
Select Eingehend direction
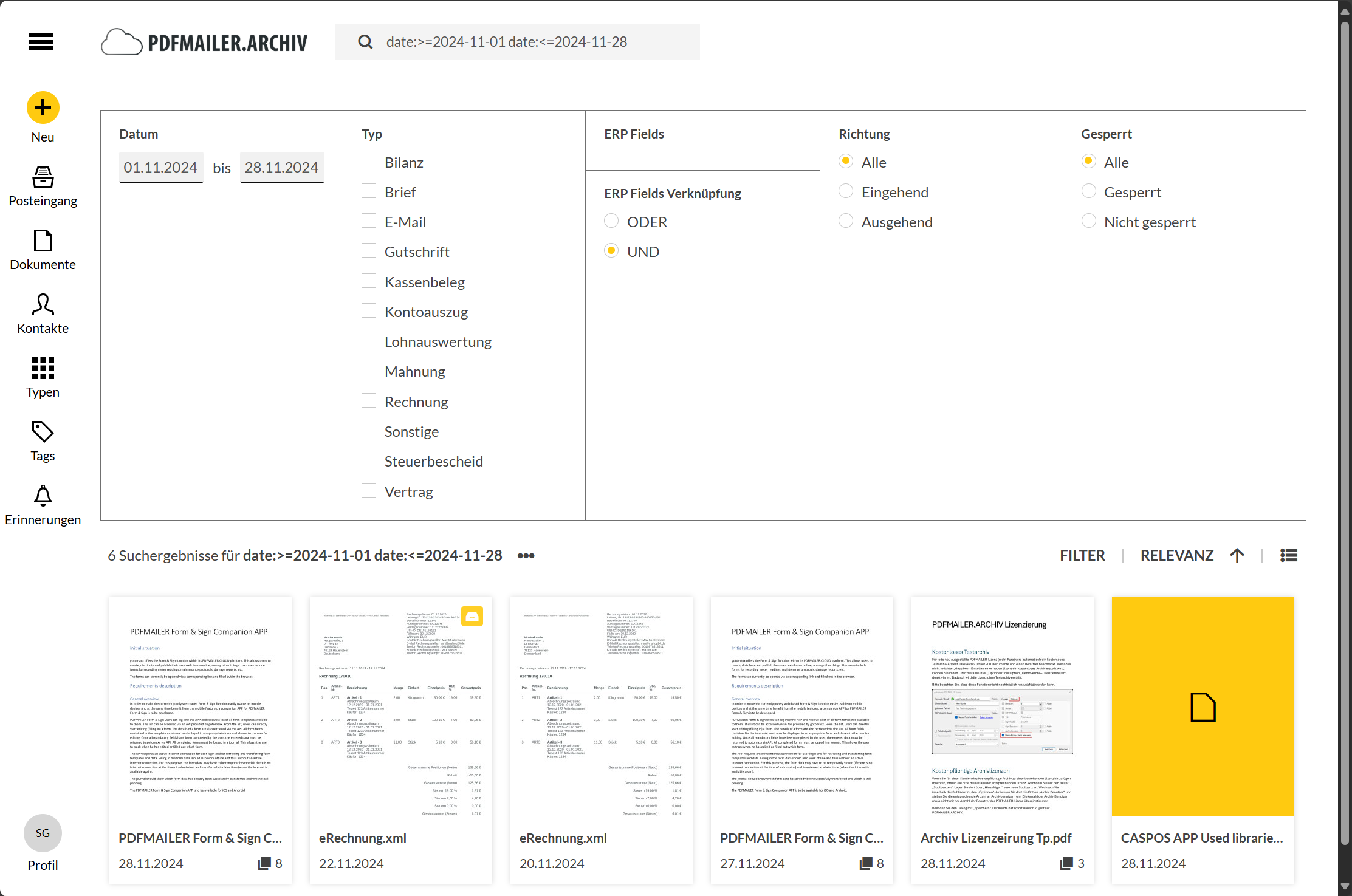846,191
